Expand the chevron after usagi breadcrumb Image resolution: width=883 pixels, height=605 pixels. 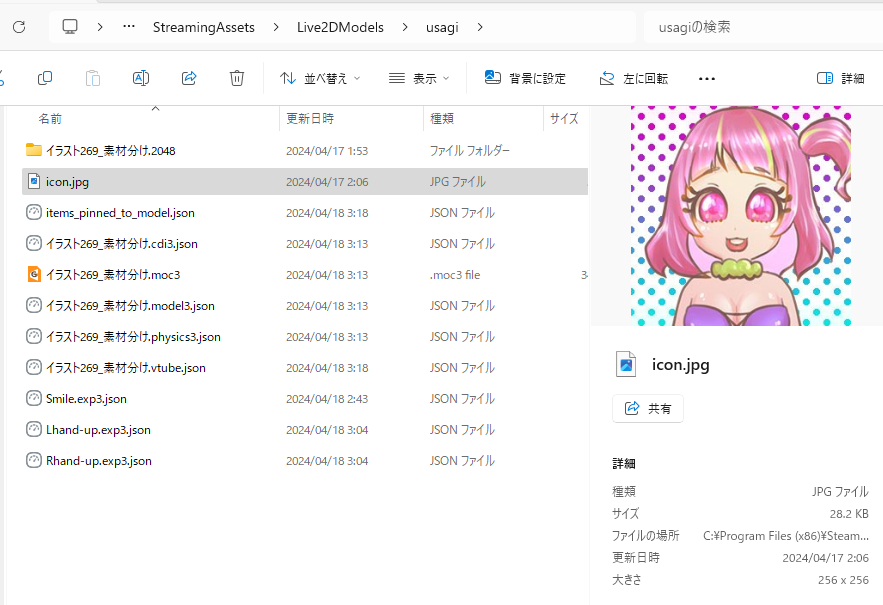481,27
